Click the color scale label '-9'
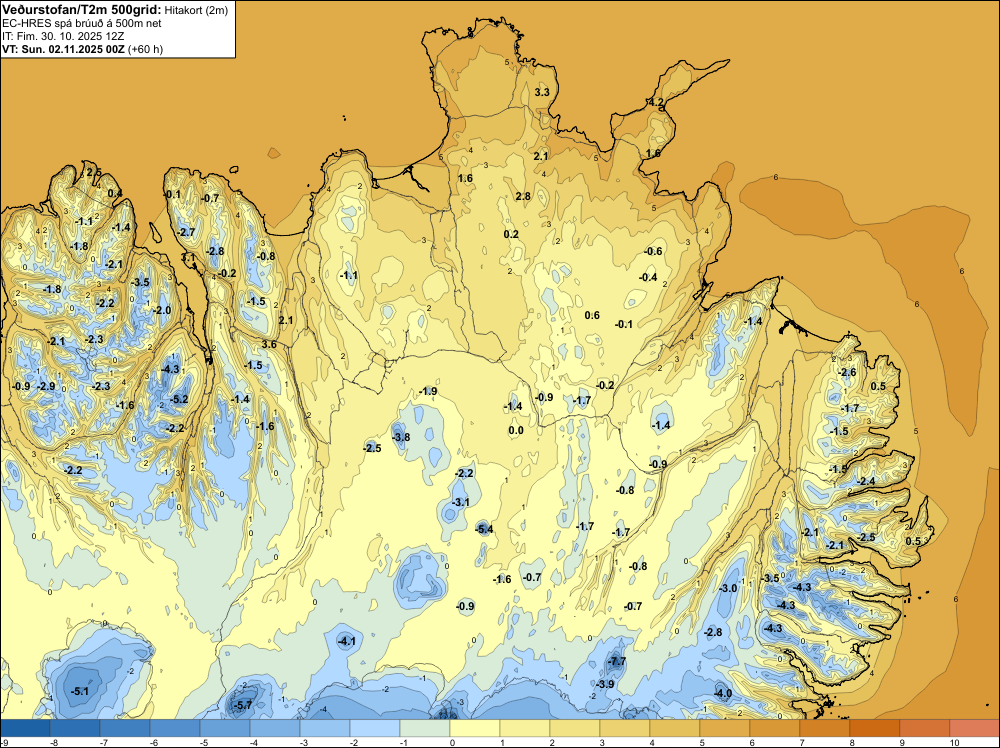 point(4,742)
